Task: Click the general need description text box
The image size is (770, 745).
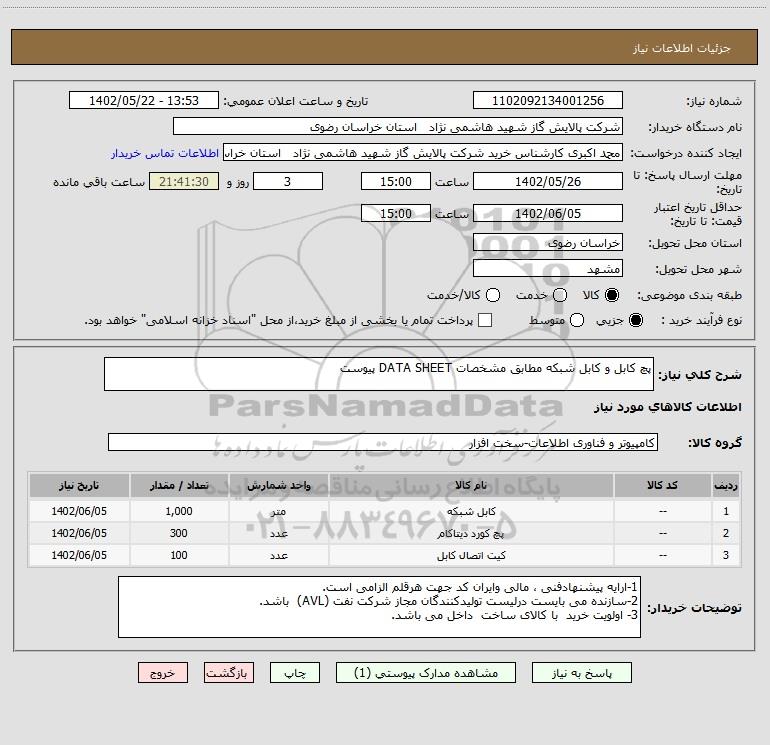Action: 379,374
